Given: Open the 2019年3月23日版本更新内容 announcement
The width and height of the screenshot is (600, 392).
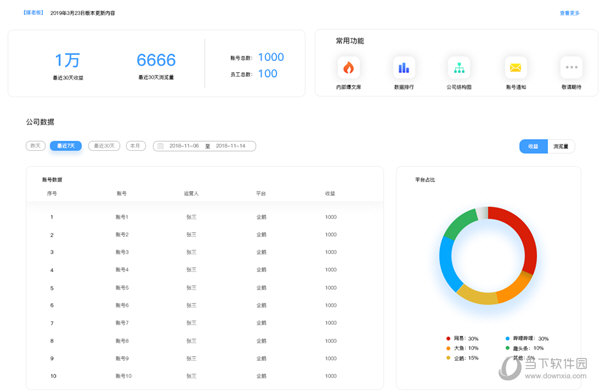Looking at the screenshot, I should [x=83, y=13].
